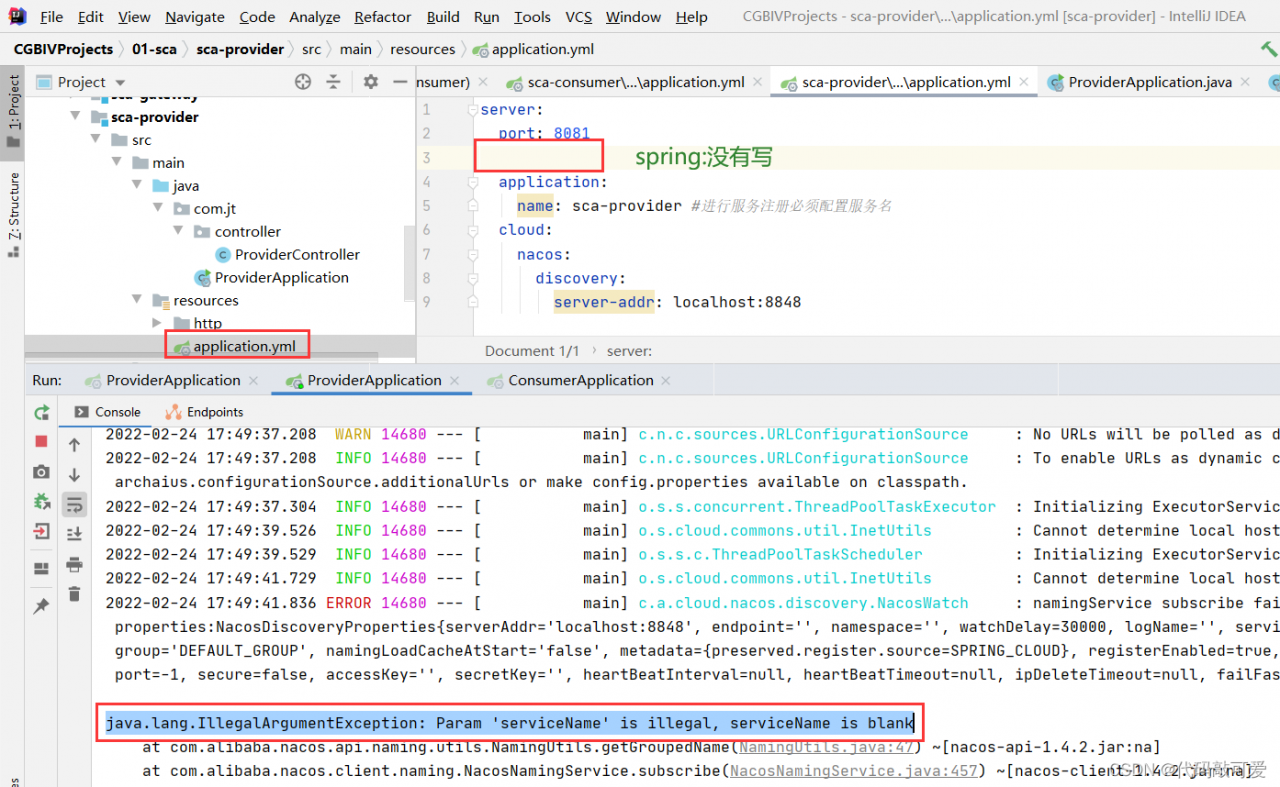Viewport: 1280px width, 787px height.
Task: Click CGBIVProjects breadcrumb
Action: 64,49
